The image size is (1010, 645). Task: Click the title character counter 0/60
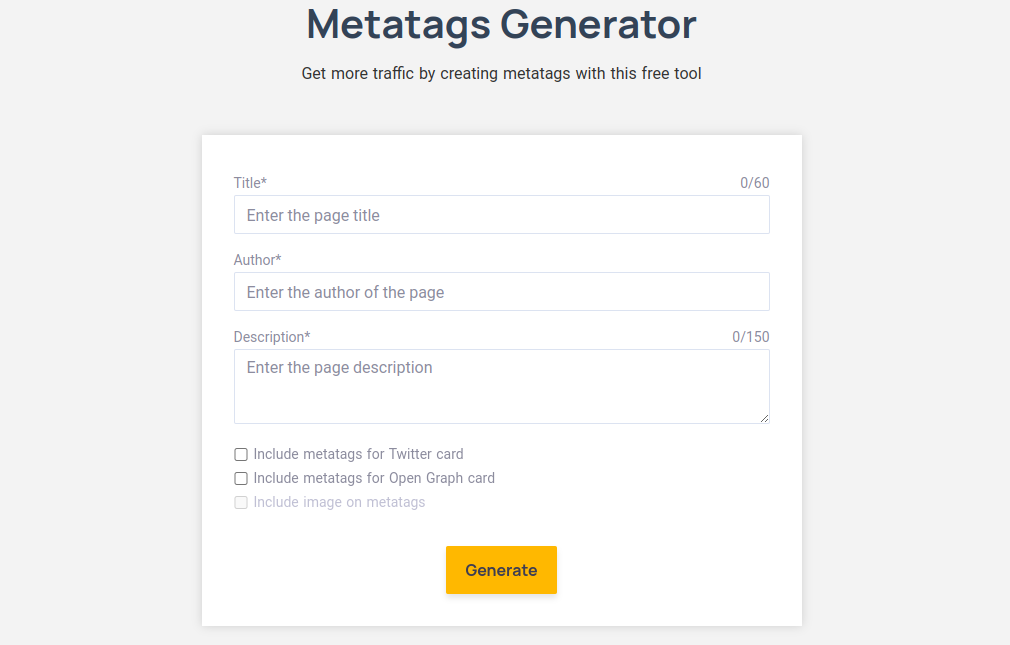(755, 183)
